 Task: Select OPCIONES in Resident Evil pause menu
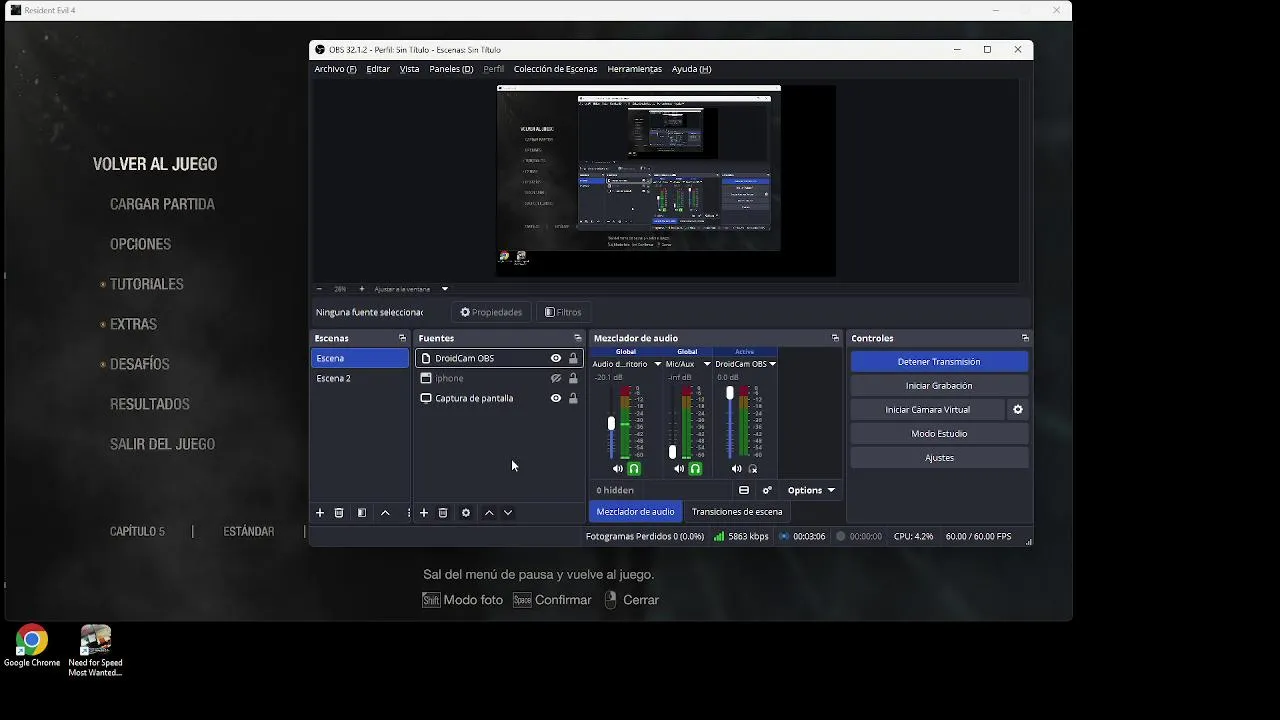pyautogui.click(x=140, y=244)
